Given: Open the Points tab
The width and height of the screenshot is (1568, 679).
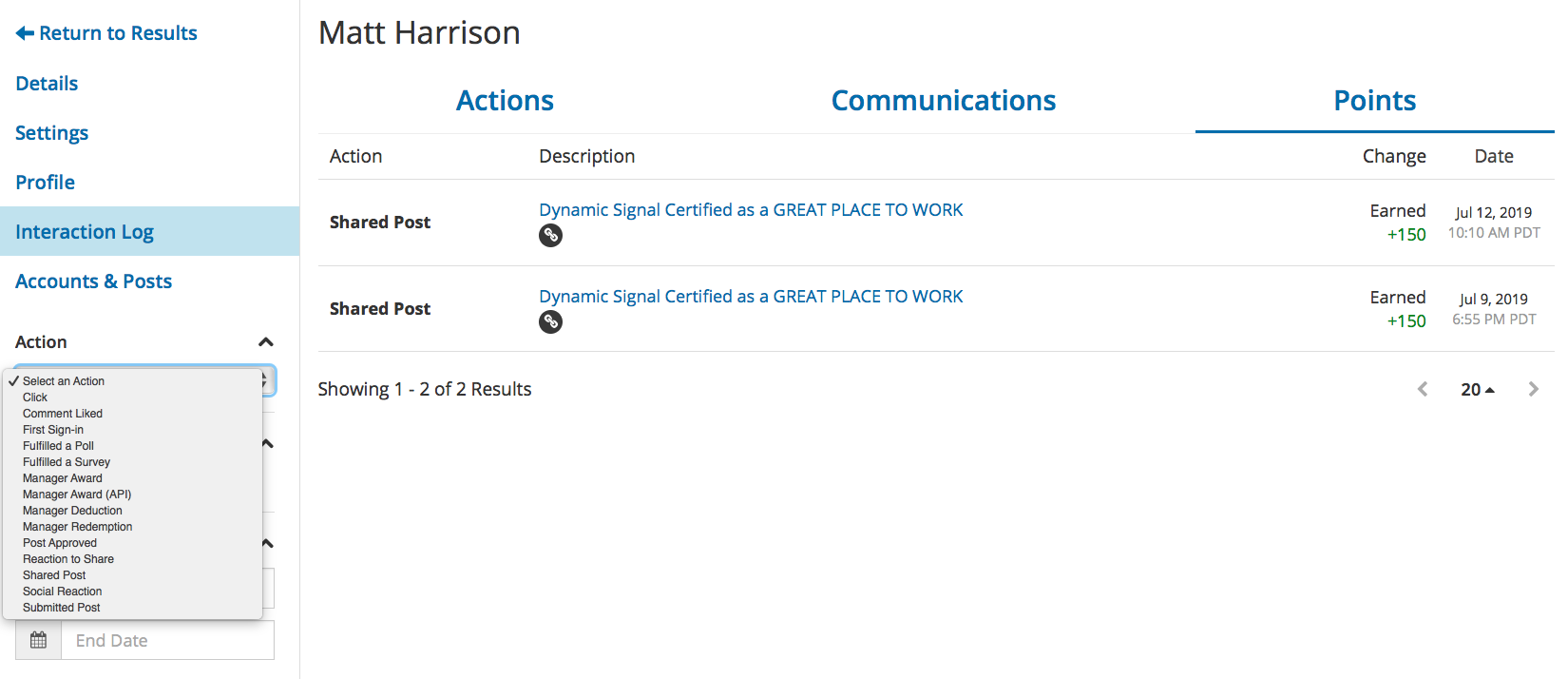Looking at the screenshot, I should coord(1374,101).
